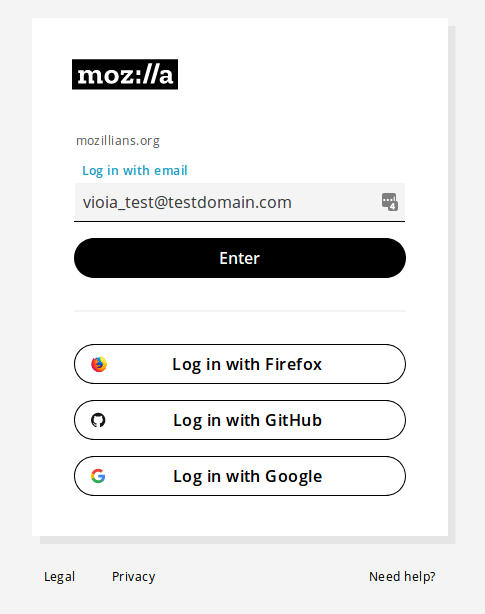This screenshot has width=485, height=614.
Task: Open the Legal link
Action: 59,577
